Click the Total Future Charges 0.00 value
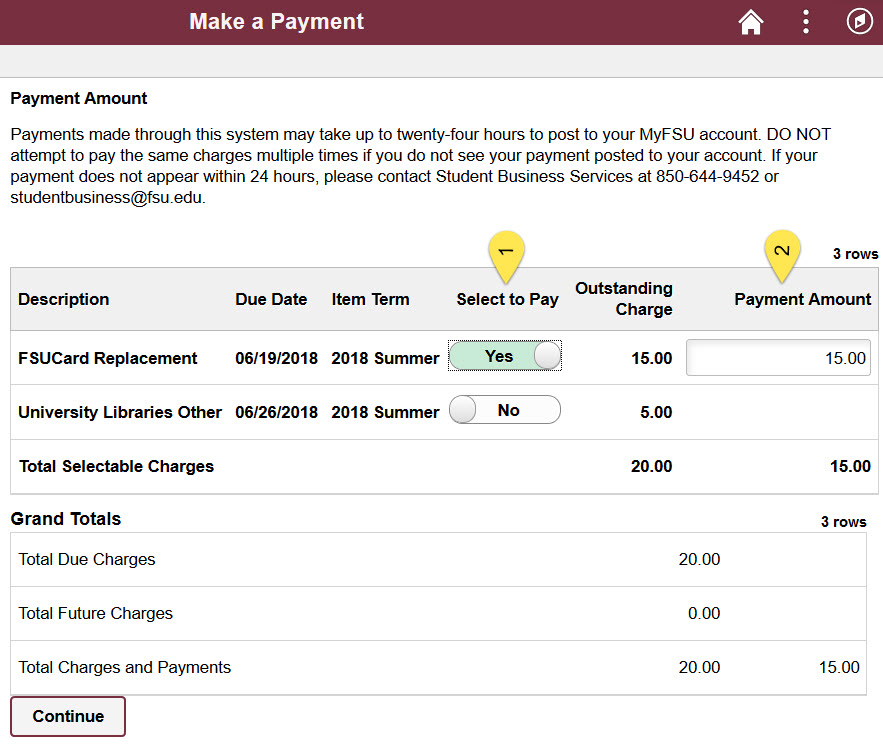This screenshot has width=883, height=746. (704, 613)
